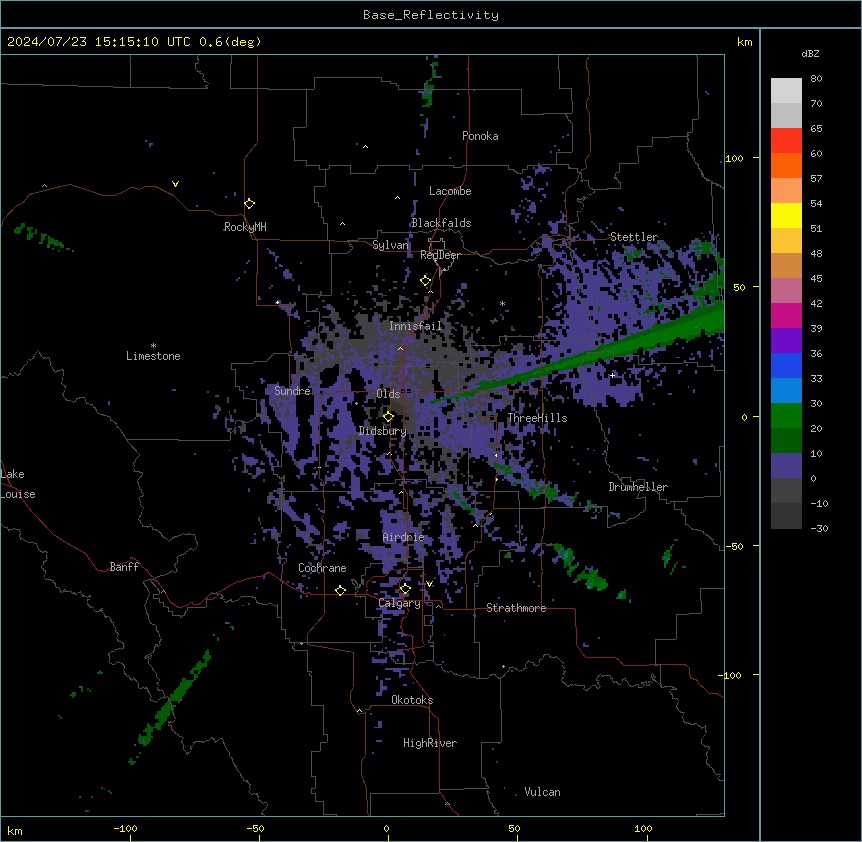
Task: Click the Cochrane town label
Action: coord(322,568)
